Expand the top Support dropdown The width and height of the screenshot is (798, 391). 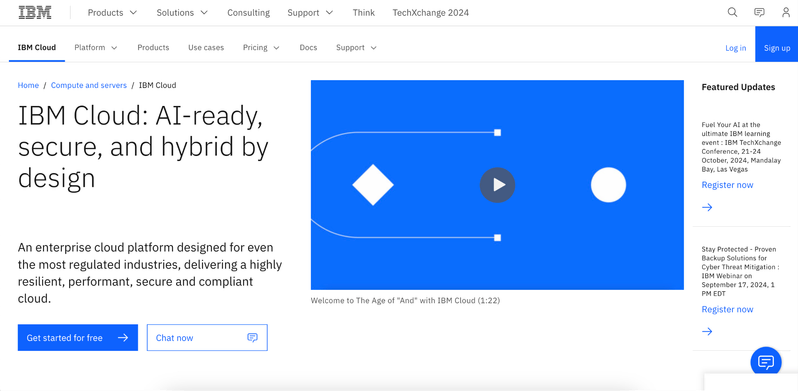click(x=310, y=13)
